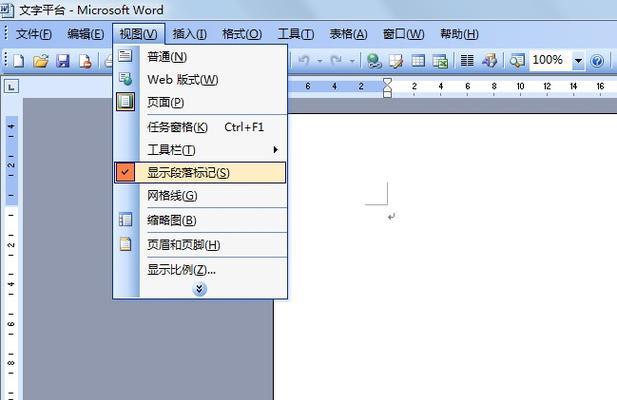Open Redo history dropdown arrow
617x400 pixels.
point(352,61)
